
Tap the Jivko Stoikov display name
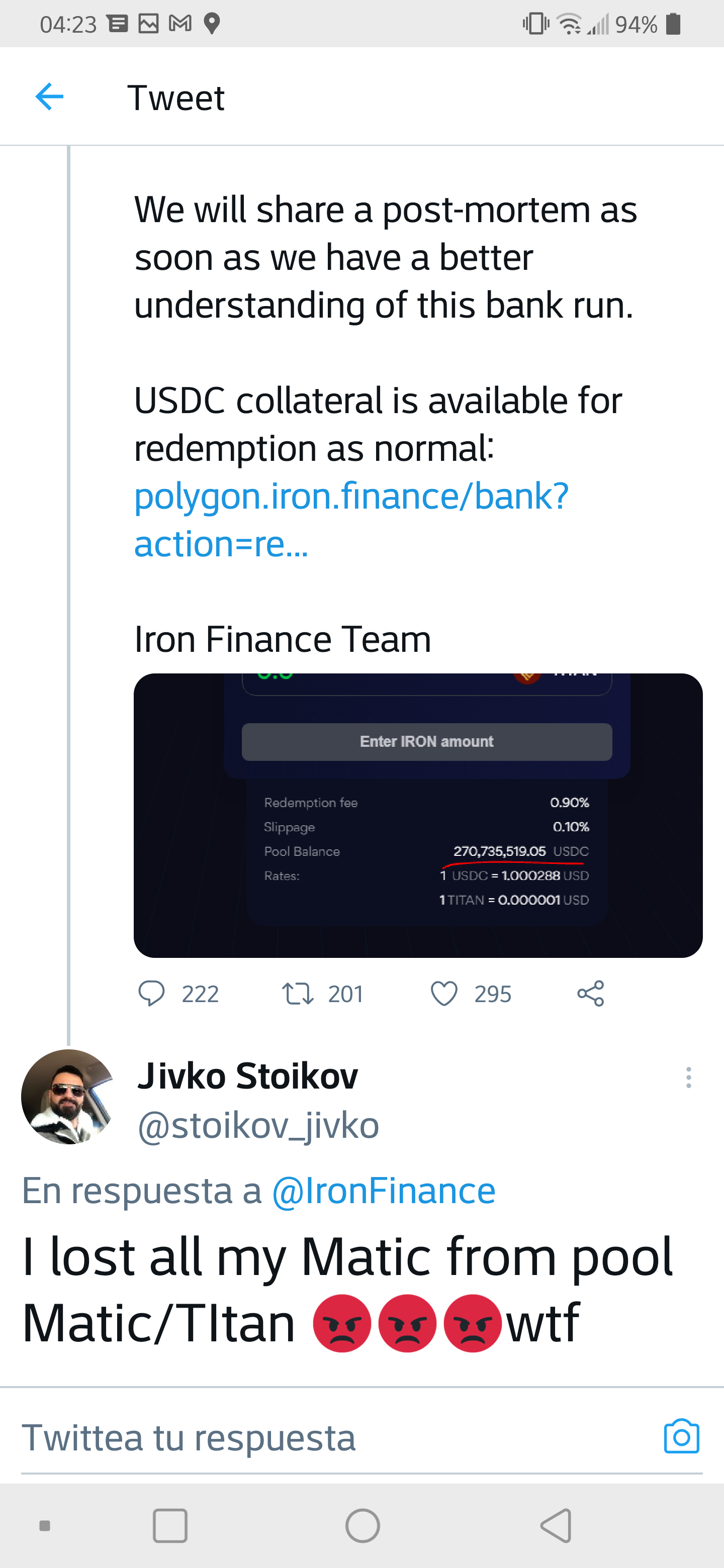coord(247,1075)
